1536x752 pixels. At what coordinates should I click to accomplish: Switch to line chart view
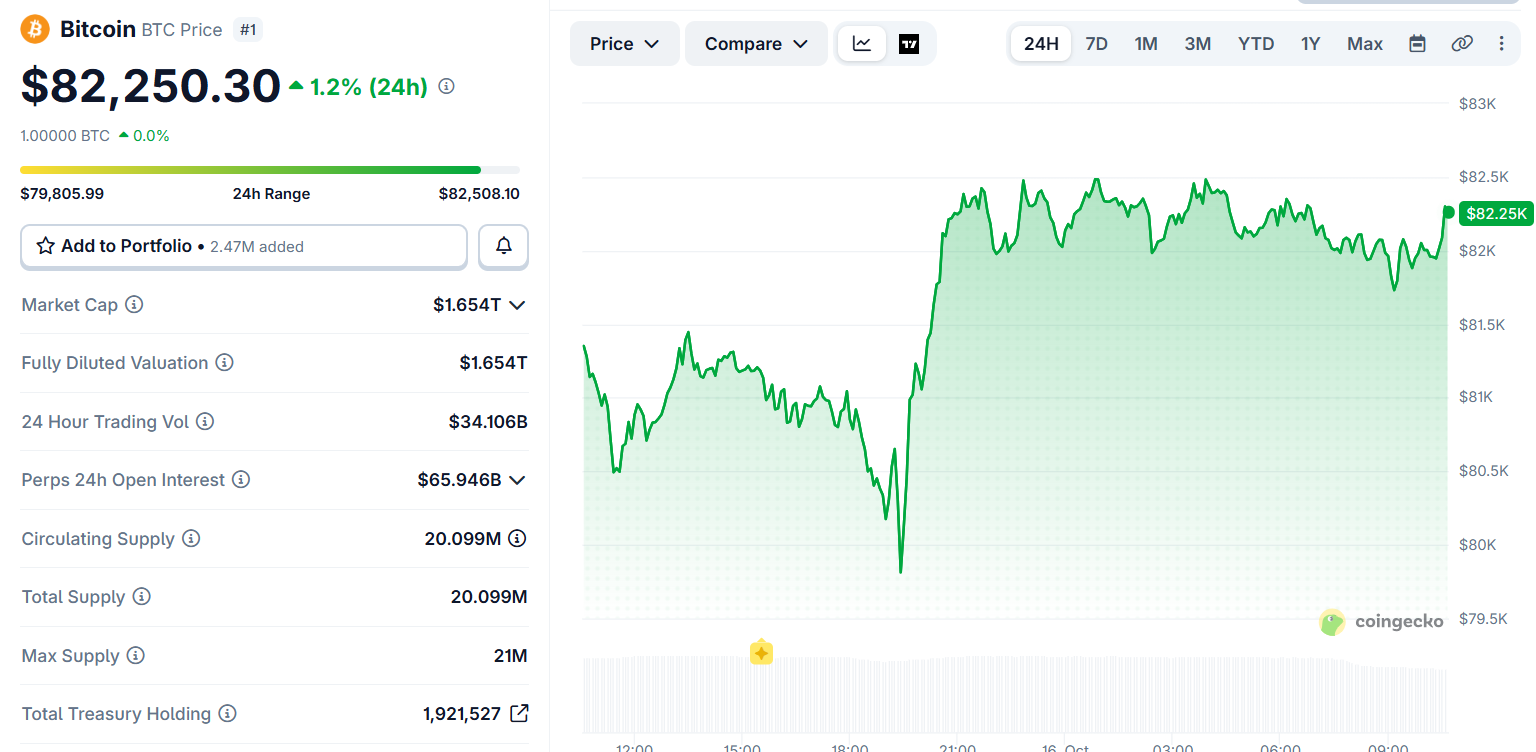coord(862,44)
